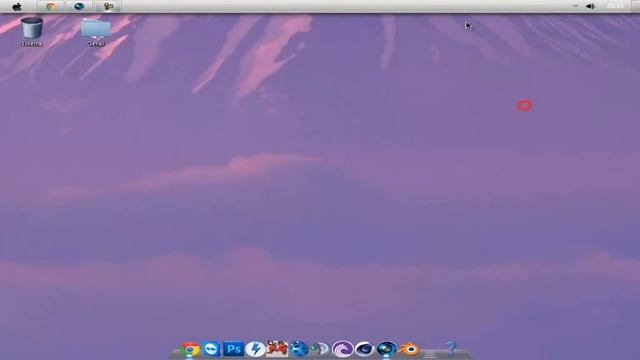Screen dimensions: 640x360
Task: Click the blue question mark dock icon
Action: click(x=451, y=349)
